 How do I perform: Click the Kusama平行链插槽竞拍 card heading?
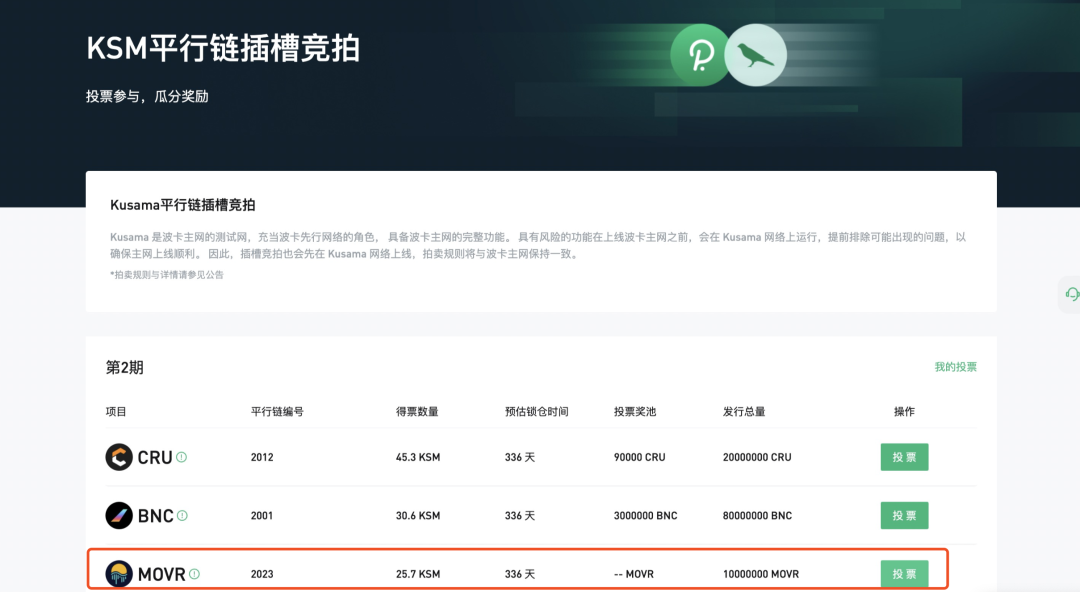[183, 205]
